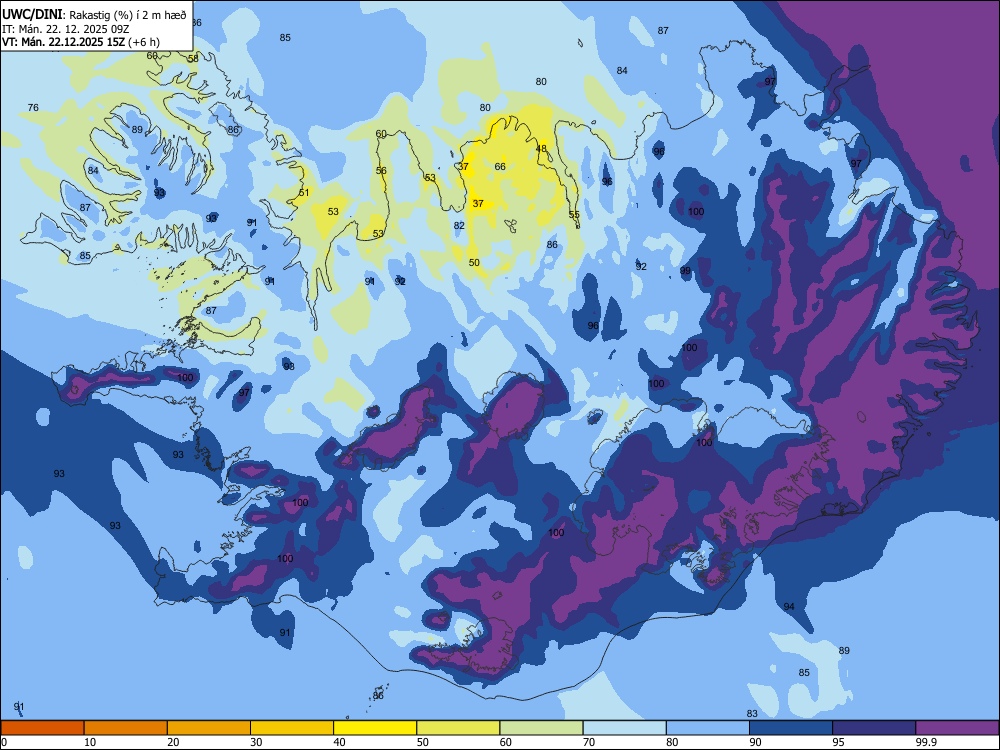Click the map value '99' on the map

(x=685, y=270)
